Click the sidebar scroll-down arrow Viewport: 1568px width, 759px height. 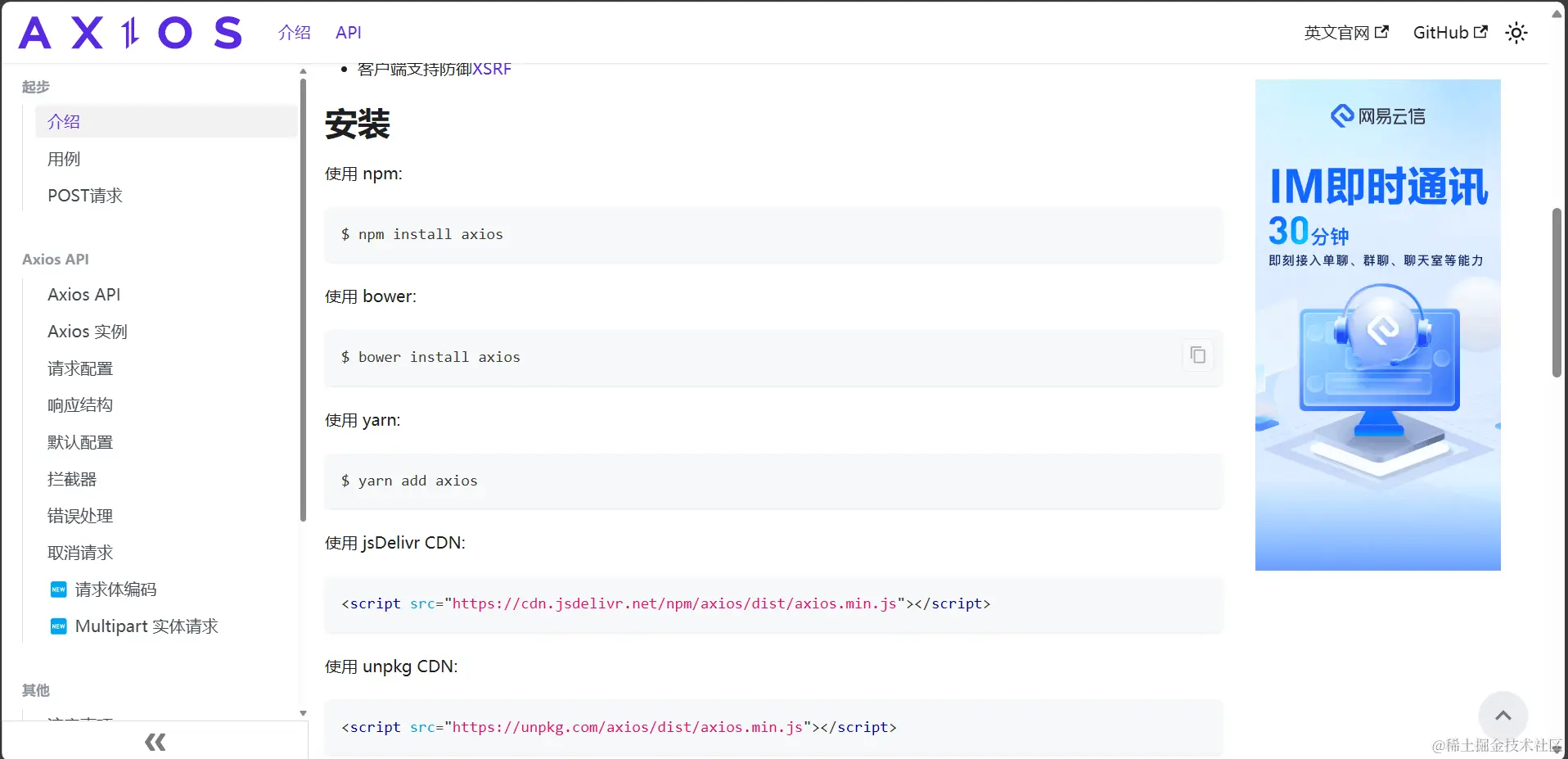click(x=303, y=713)
